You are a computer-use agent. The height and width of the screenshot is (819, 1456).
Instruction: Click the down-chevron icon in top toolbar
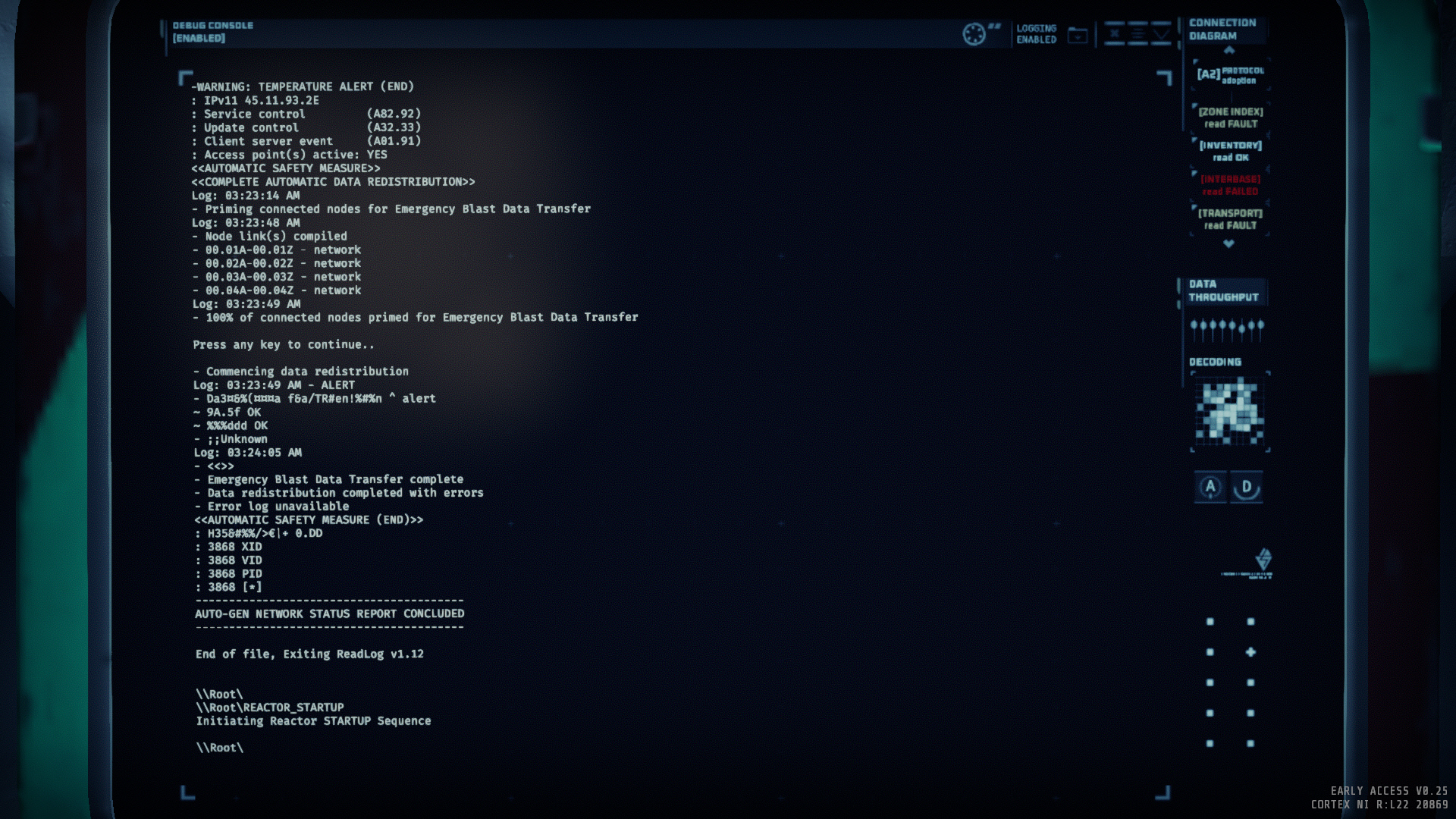coord(1161,34)
